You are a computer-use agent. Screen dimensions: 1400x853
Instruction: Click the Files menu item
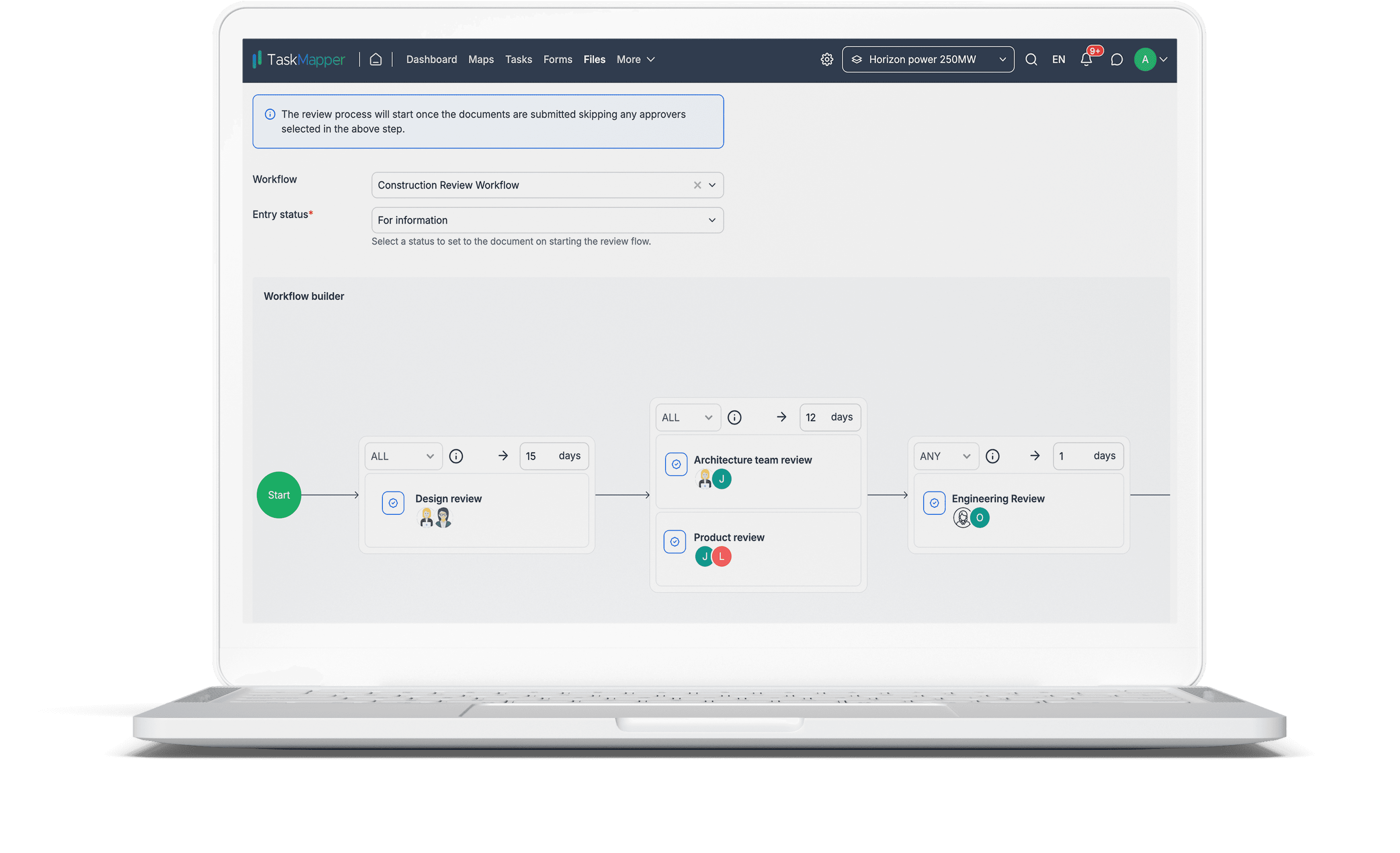(595, 59)
